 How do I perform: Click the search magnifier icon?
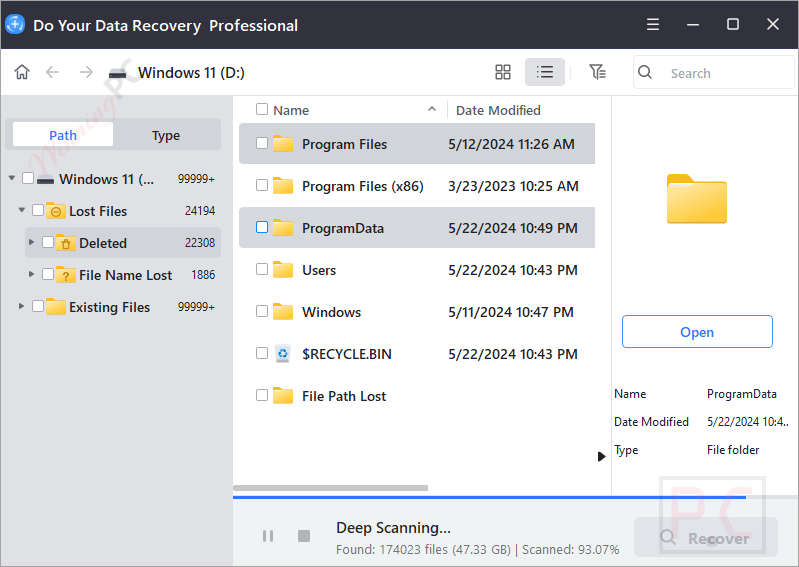[645, 72]
